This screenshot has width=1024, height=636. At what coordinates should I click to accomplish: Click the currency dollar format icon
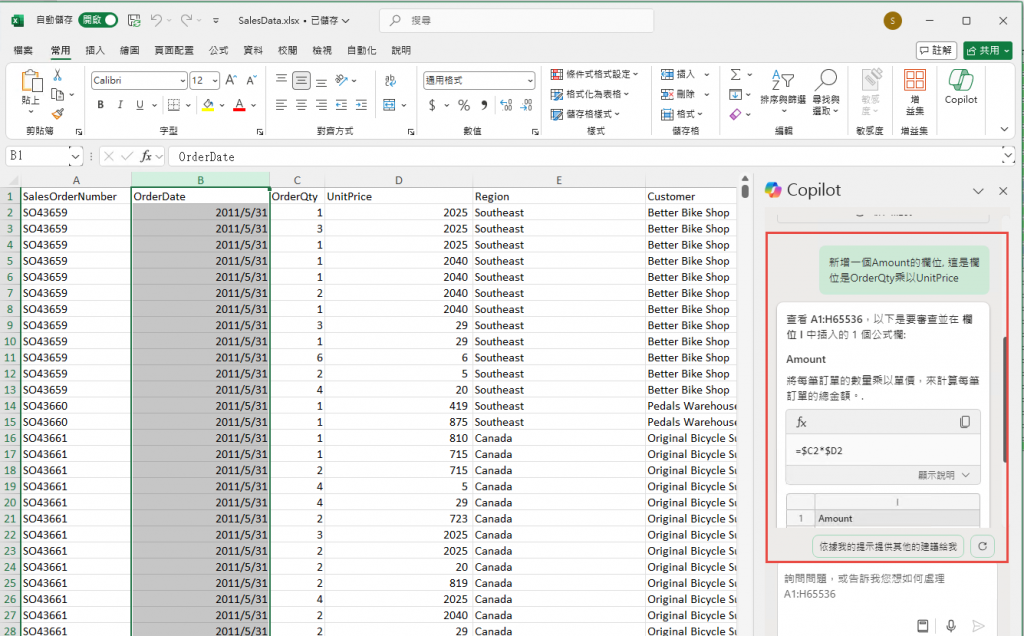pyautogui.click(x=432, y=104)
